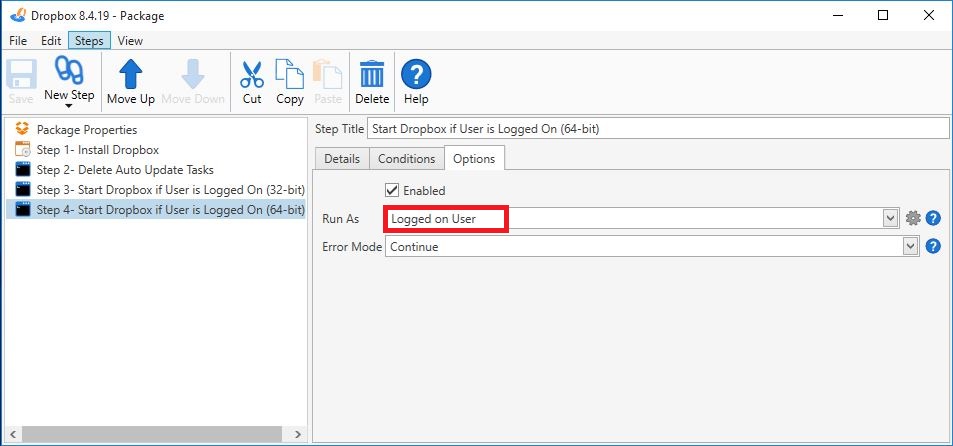Click the Move Down arrow icon
Screen dimensions: 953x446
point(193,74)
